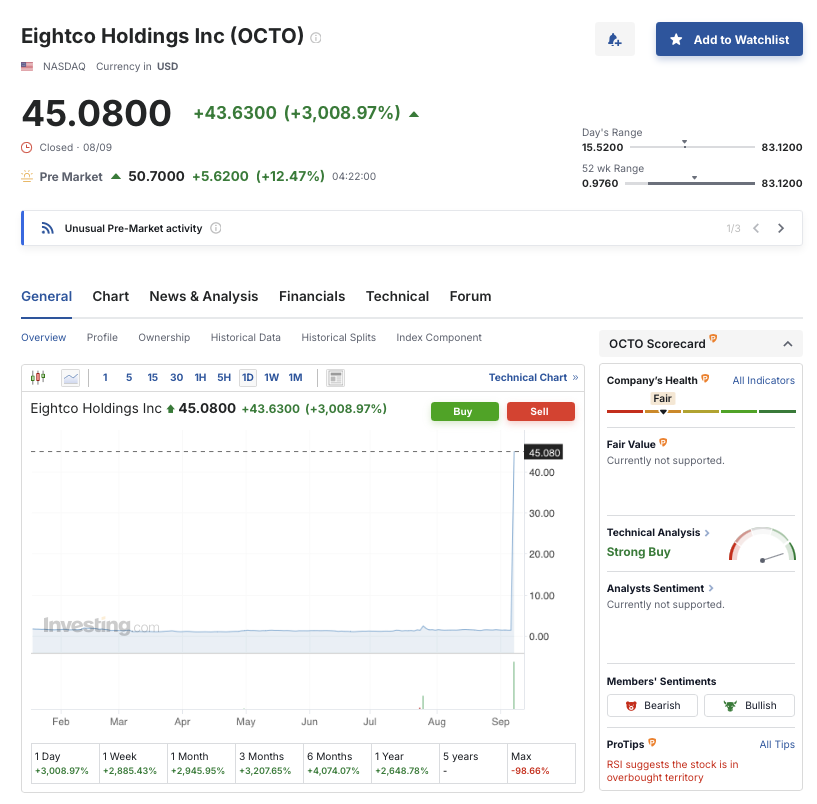Click Pro badge next to Fair Value

[x=663, y=442]
